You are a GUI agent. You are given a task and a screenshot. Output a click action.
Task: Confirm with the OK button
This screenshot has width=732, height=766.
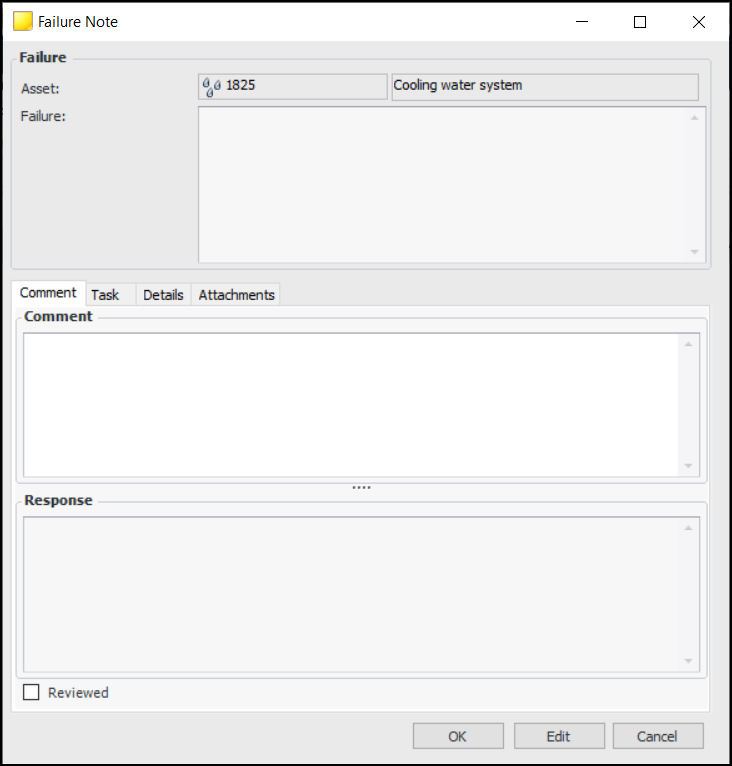(458, 736)
